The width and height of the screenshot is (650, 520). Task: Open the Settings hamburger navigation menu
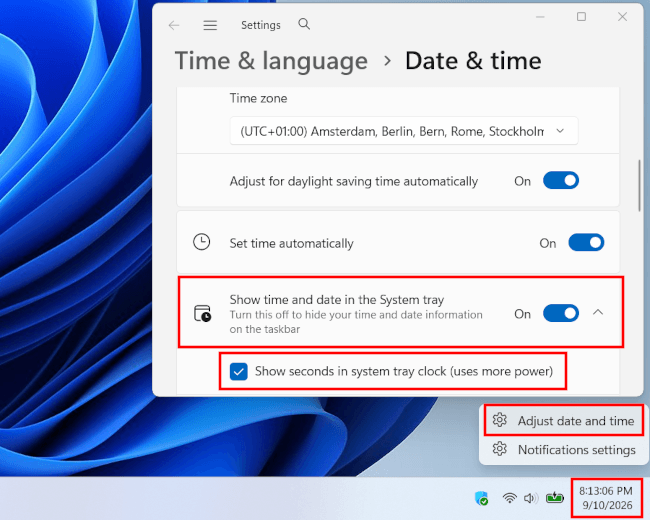point(210,25)
